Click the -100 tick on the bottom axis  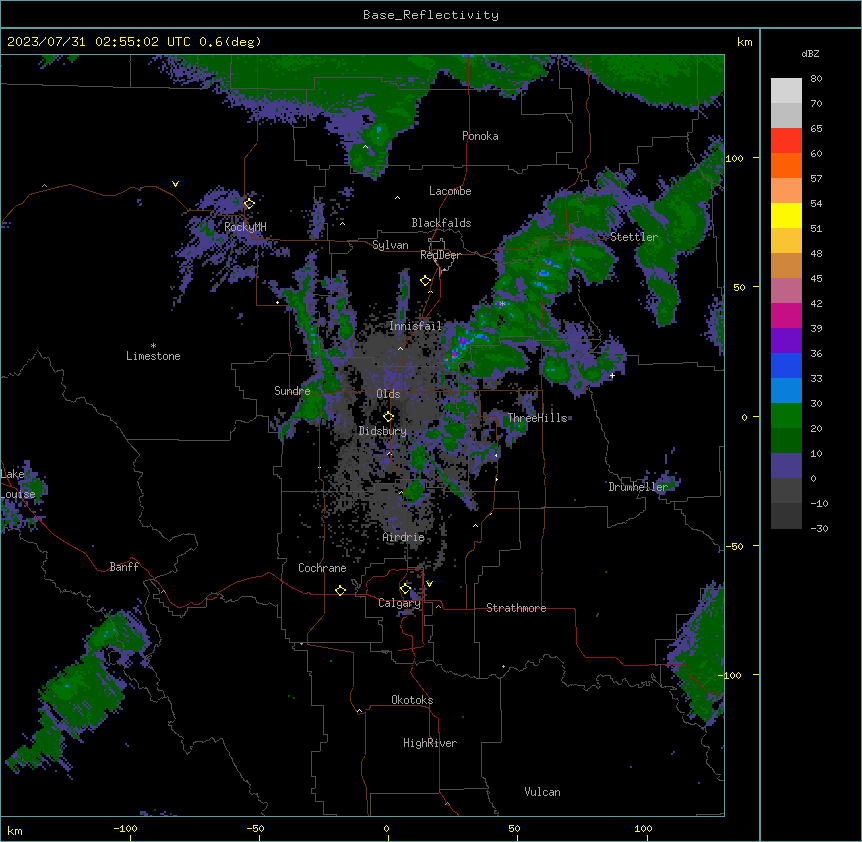(125, 829)
